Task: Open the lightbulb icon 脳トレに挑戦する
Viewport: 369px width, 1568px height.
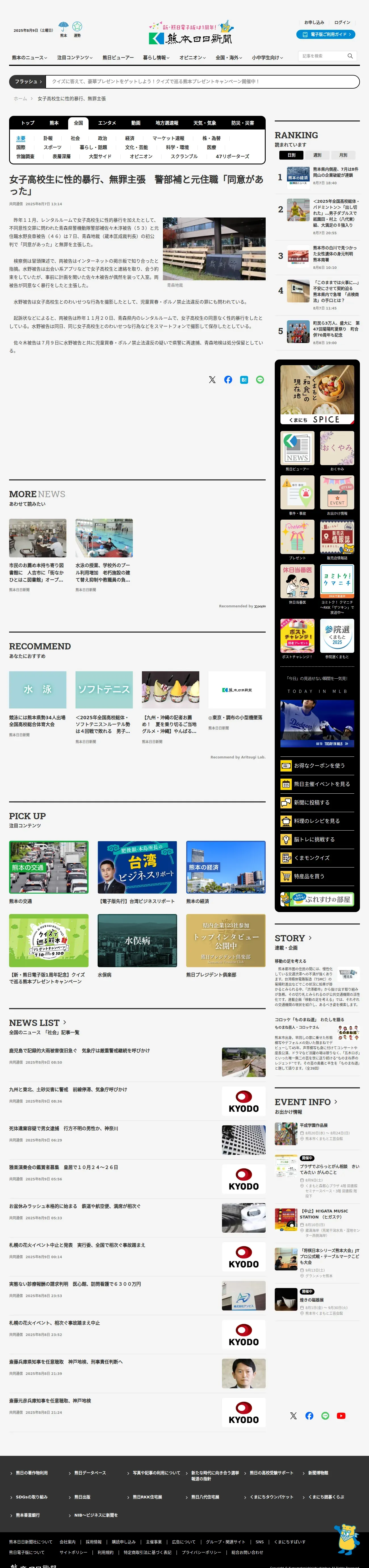Action: [286, 839]
